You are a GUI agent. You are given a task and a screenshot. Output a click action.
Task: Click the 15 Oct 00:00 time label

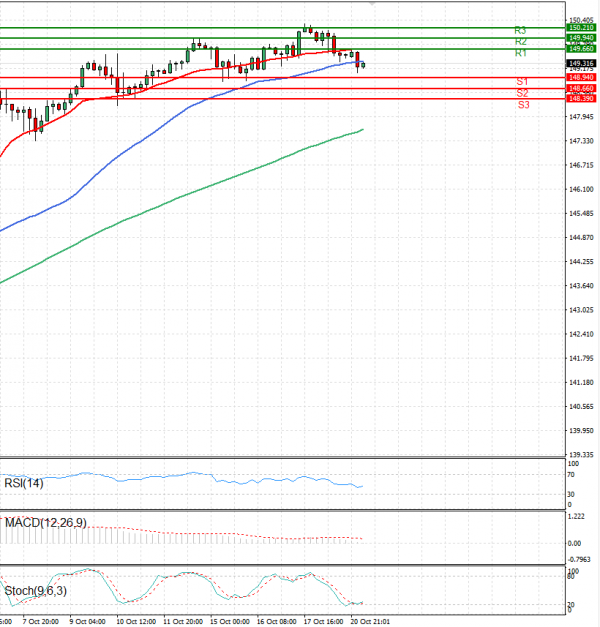230,622
